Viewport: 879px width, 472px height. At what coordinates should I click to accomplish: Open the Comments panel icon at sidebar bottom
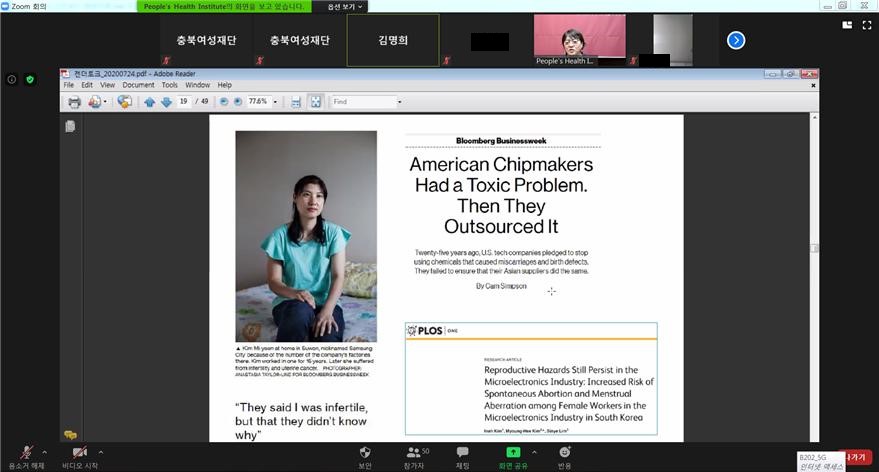tap(70, 434)
